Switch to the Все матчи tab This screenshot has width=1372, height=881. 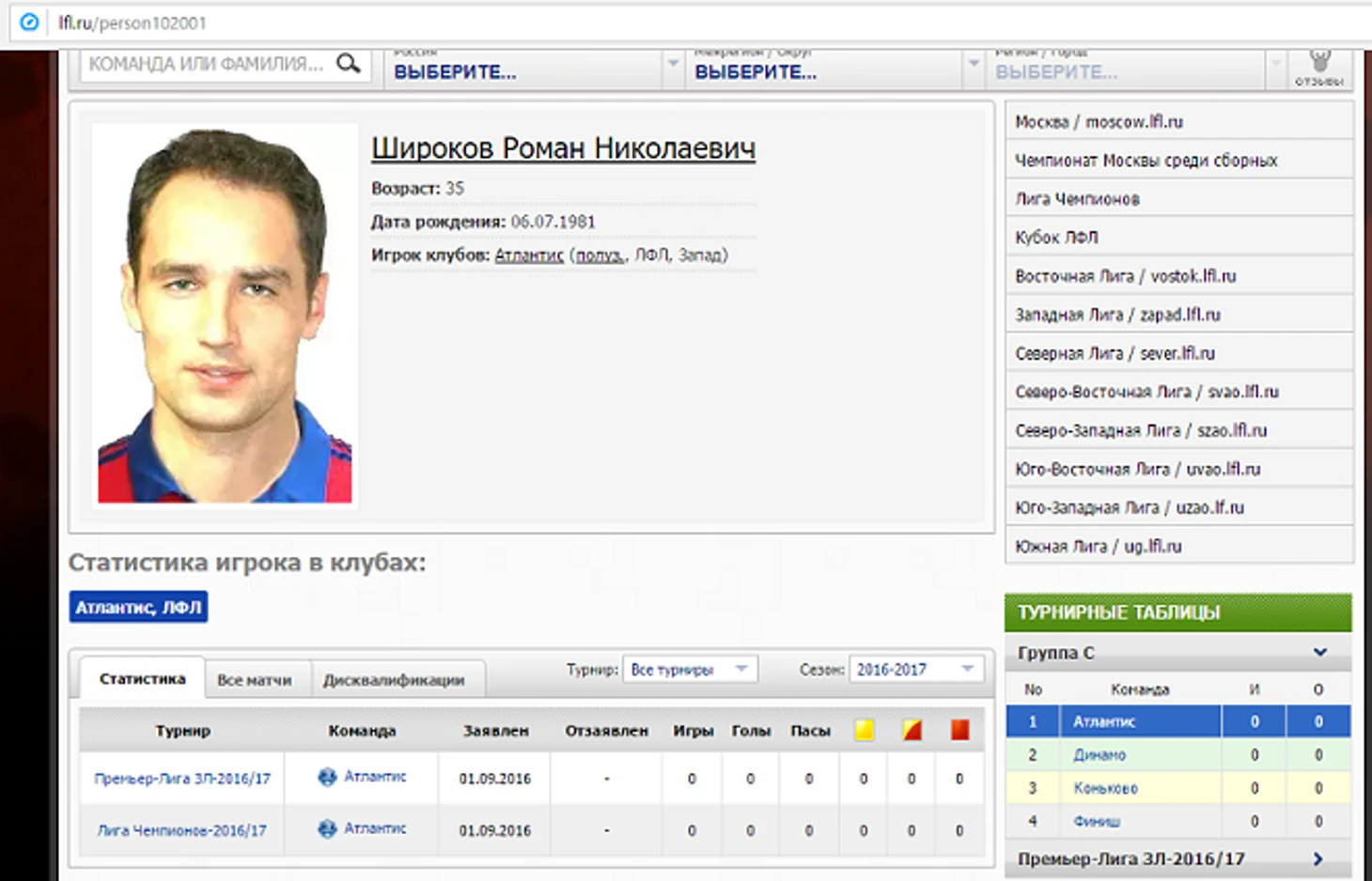254,679
